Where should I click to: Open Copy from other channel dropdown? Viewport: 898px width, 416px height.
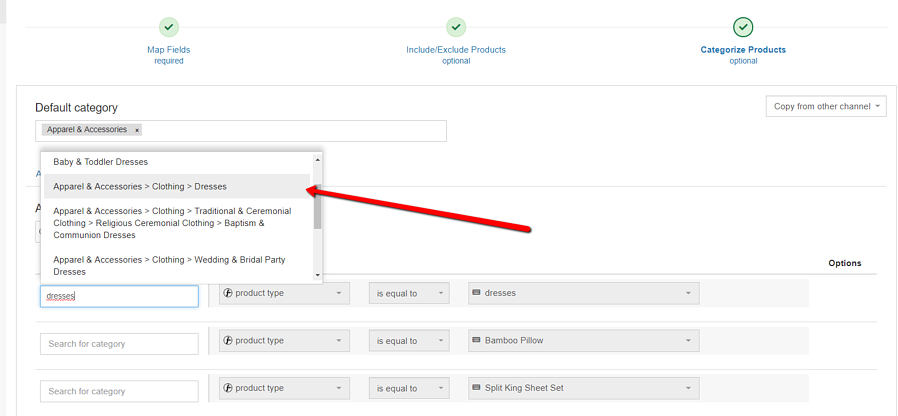point(825,107)
